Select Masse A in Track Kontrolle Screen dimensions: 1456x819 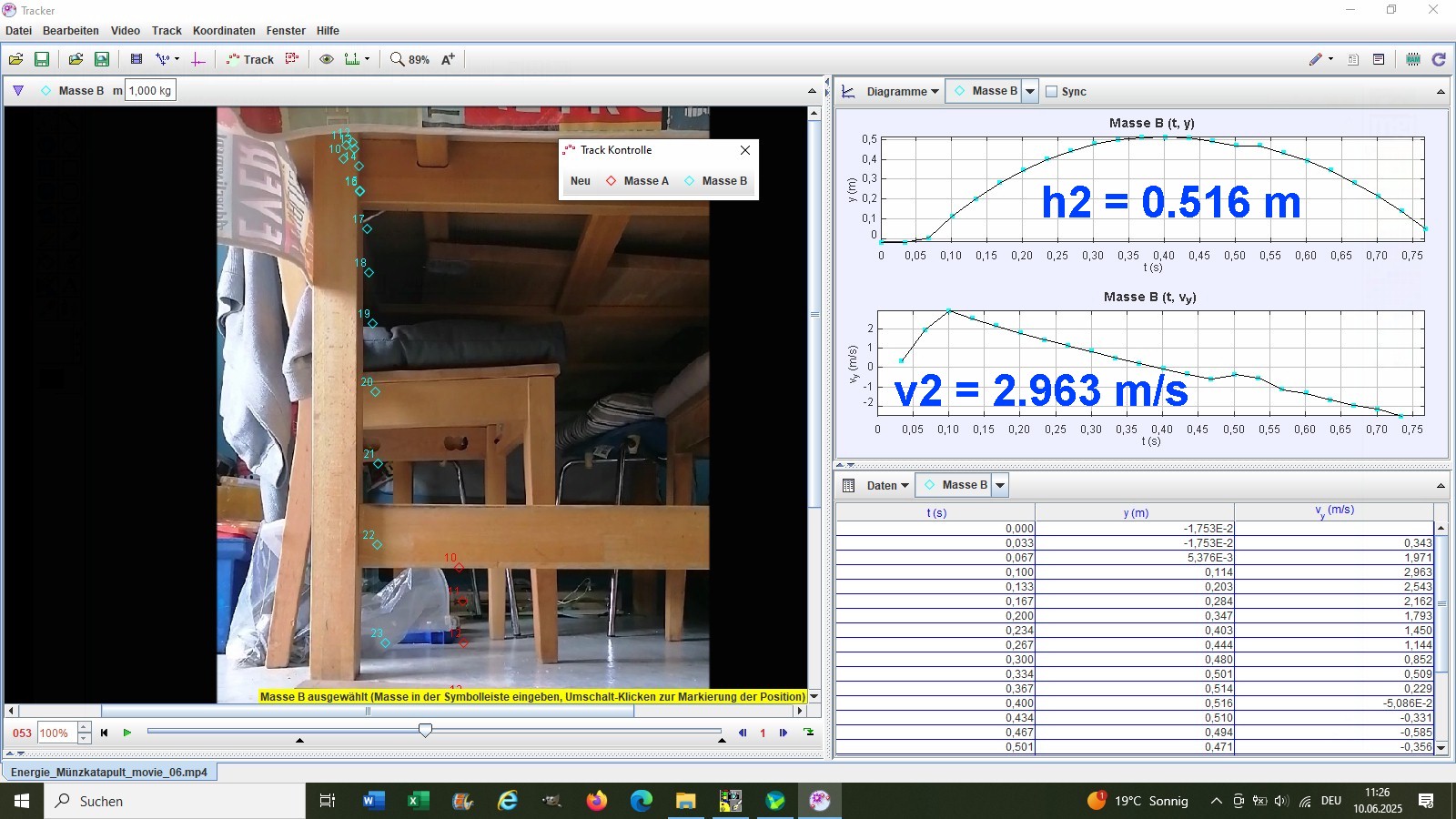[637, 181]
